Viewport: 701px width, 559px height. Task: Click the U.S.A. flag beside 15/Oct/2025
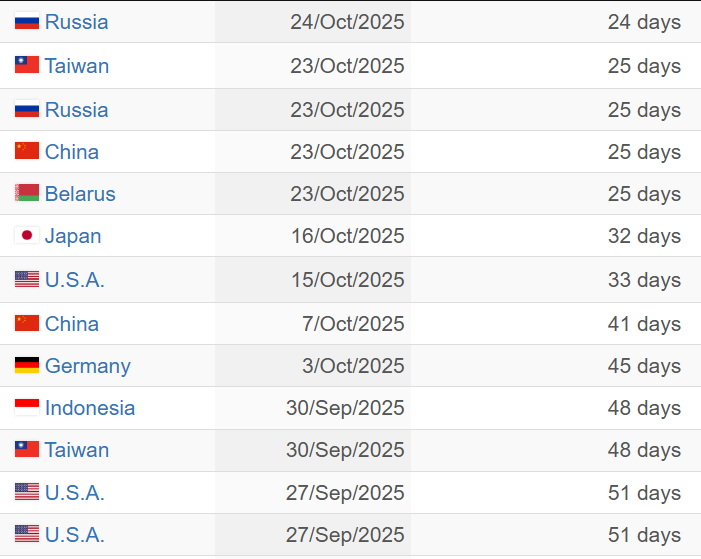click(x=27, y=280)
